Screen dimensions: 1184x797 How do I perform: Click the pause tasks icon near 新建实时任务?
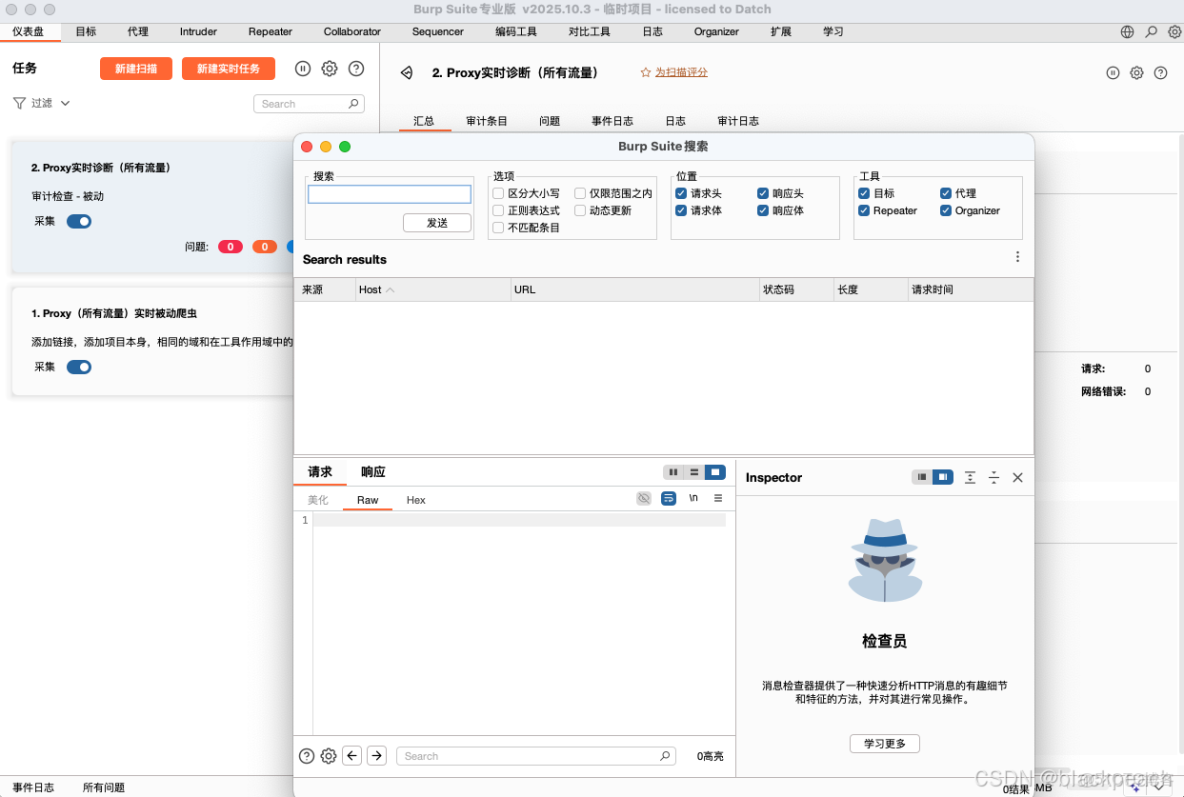point(303,68)
